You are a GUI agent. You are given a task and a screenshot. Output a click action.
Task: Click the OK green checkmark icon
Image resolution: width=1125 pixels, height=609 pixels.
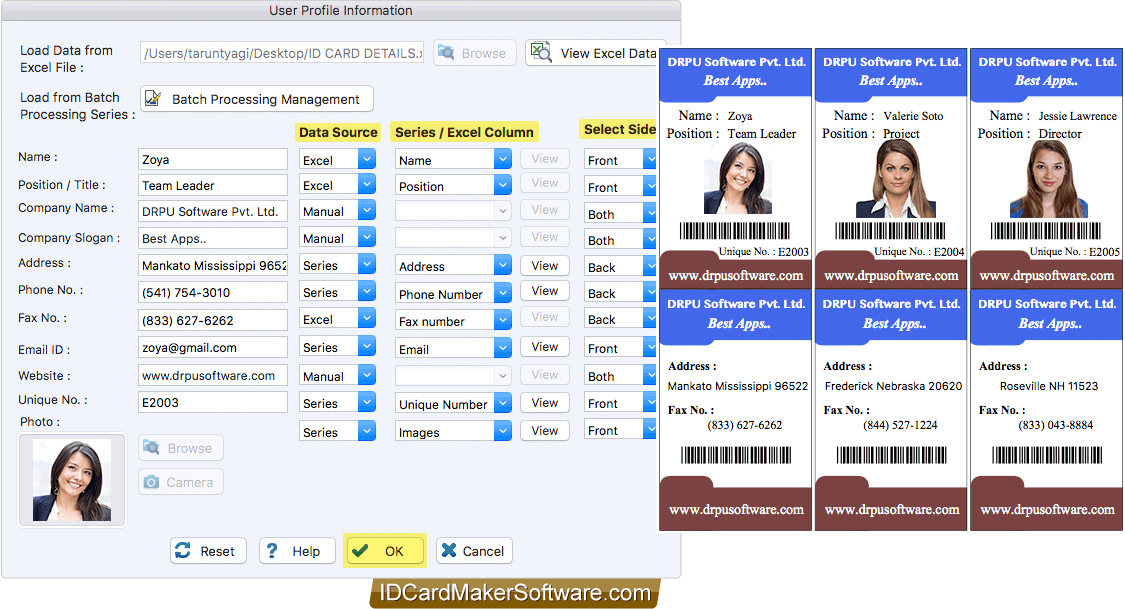coord(360,551)
